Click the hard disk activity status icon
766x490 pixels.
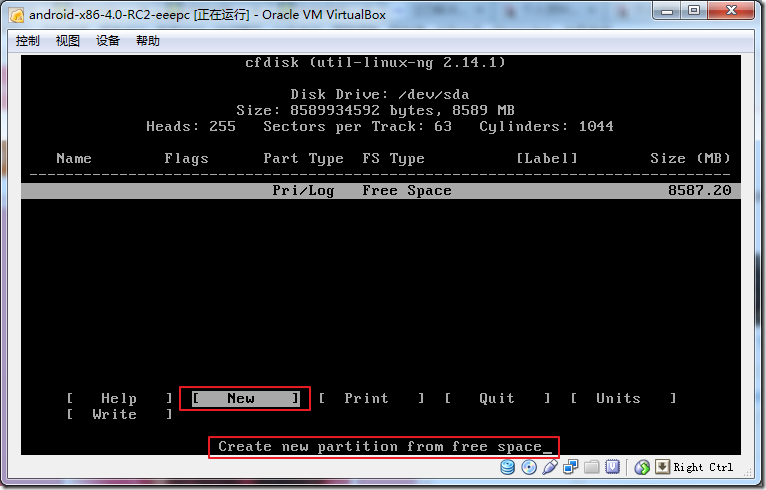tap(508, 467)
